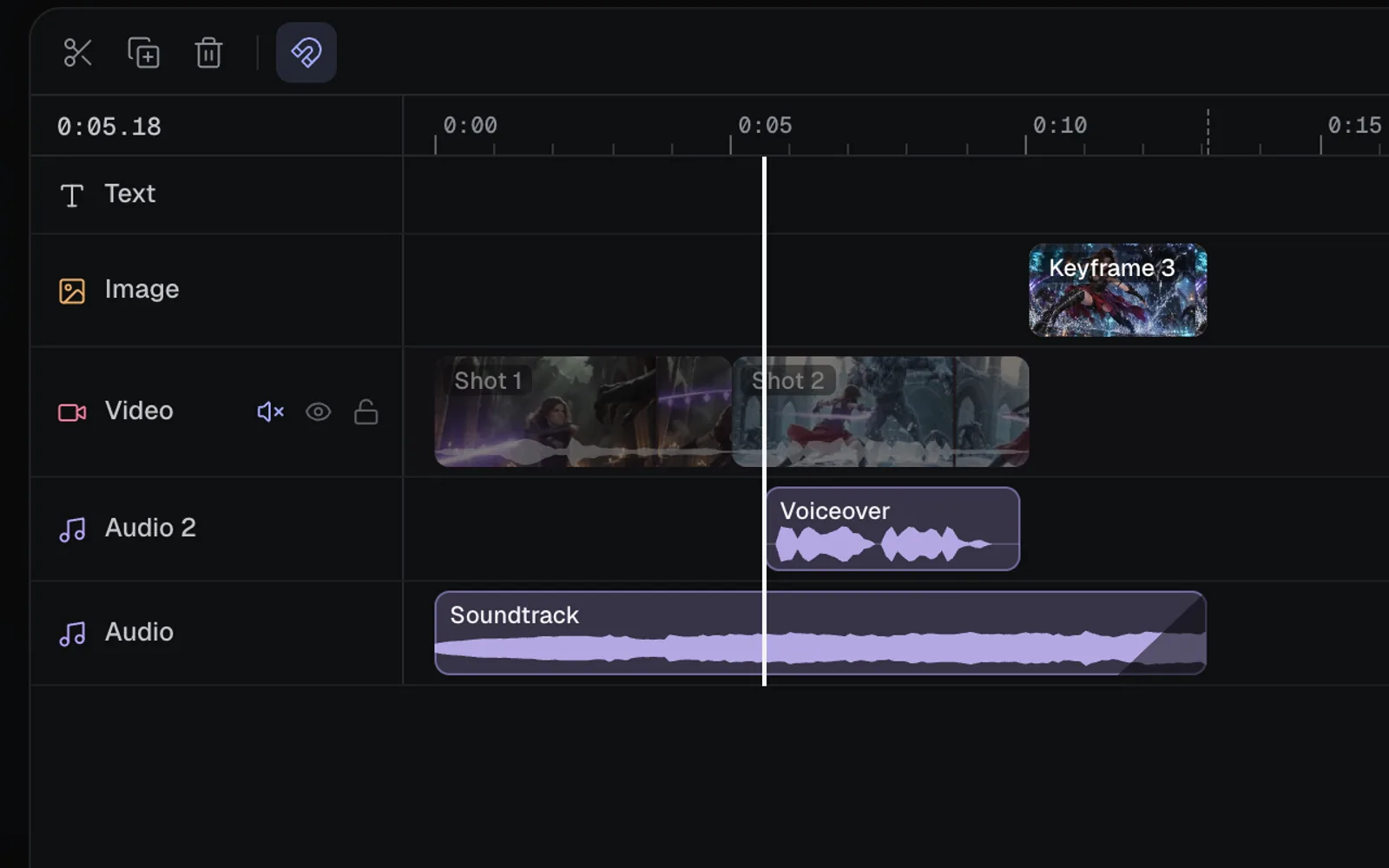The image size is (1389, 868).
Task: Select the Image track label
Action: click(x=142, y=289)
